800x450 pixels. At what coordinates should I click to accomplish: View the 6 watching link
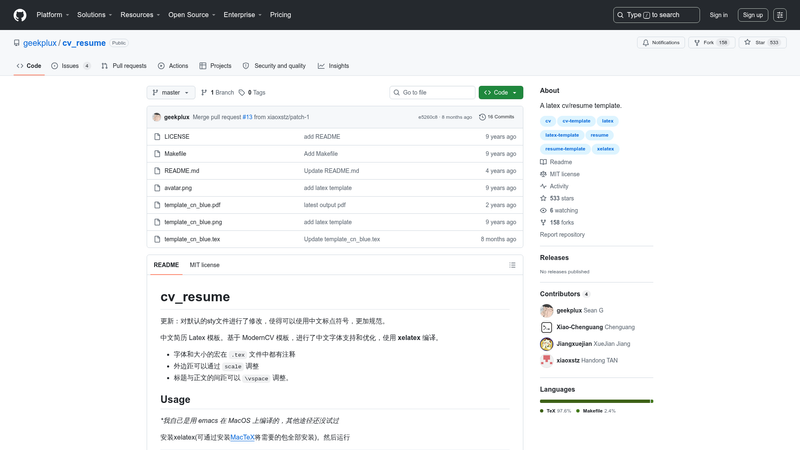(x=559, y=210)
